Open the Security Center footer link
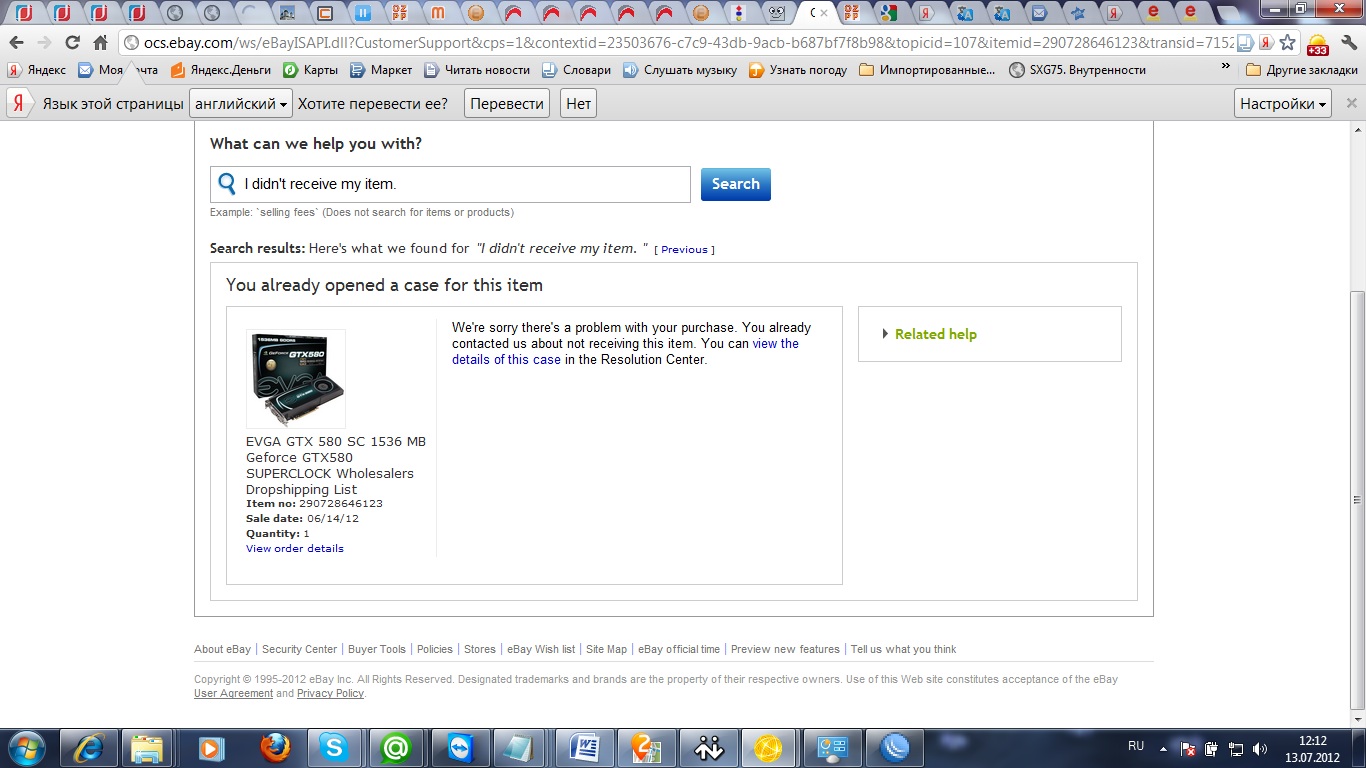Image resolution: width=1366 pixels, height=768 pixels. pyautogui.click(x=299, y=649)
